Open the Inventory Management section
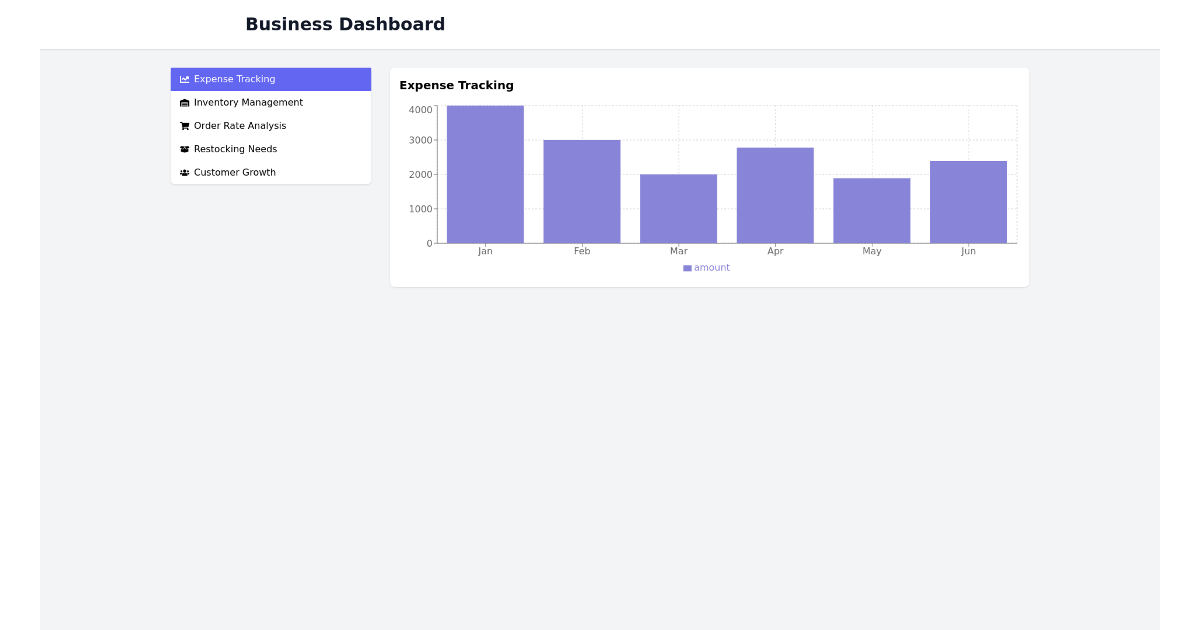Viewport: 1200px width, 630px height. (x=247, y=102)
